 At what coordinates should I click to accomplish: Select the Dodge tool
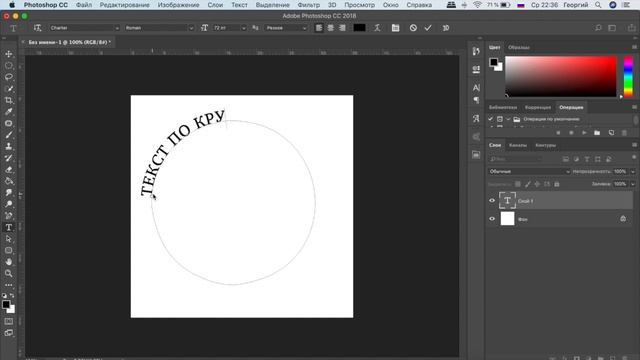pos(9,204)
